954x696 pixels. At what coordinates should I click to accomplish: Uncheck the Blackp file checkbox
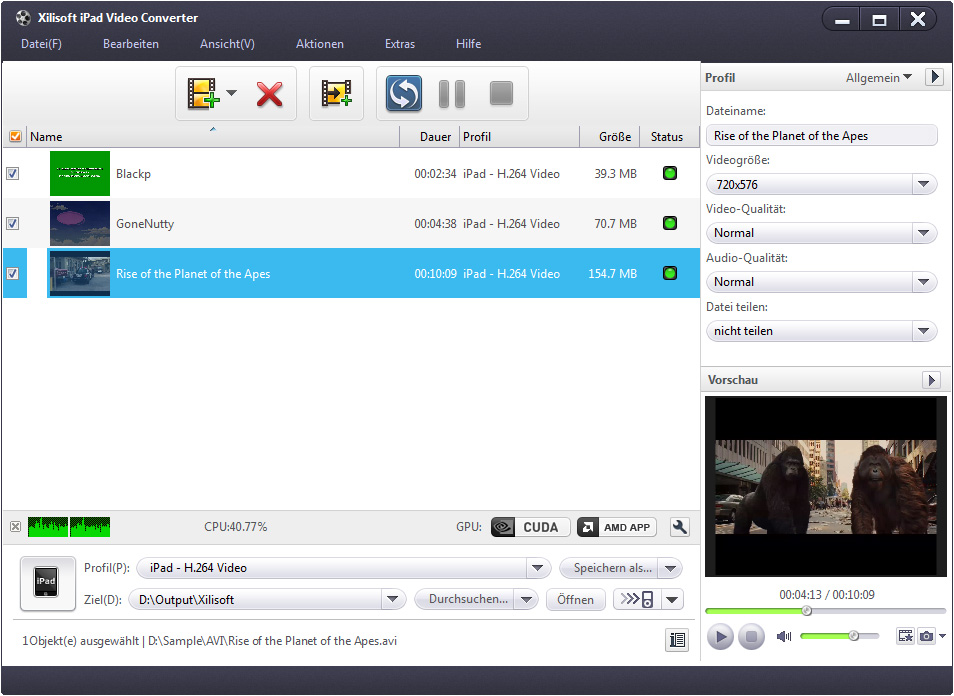click(x=12, y=173)
